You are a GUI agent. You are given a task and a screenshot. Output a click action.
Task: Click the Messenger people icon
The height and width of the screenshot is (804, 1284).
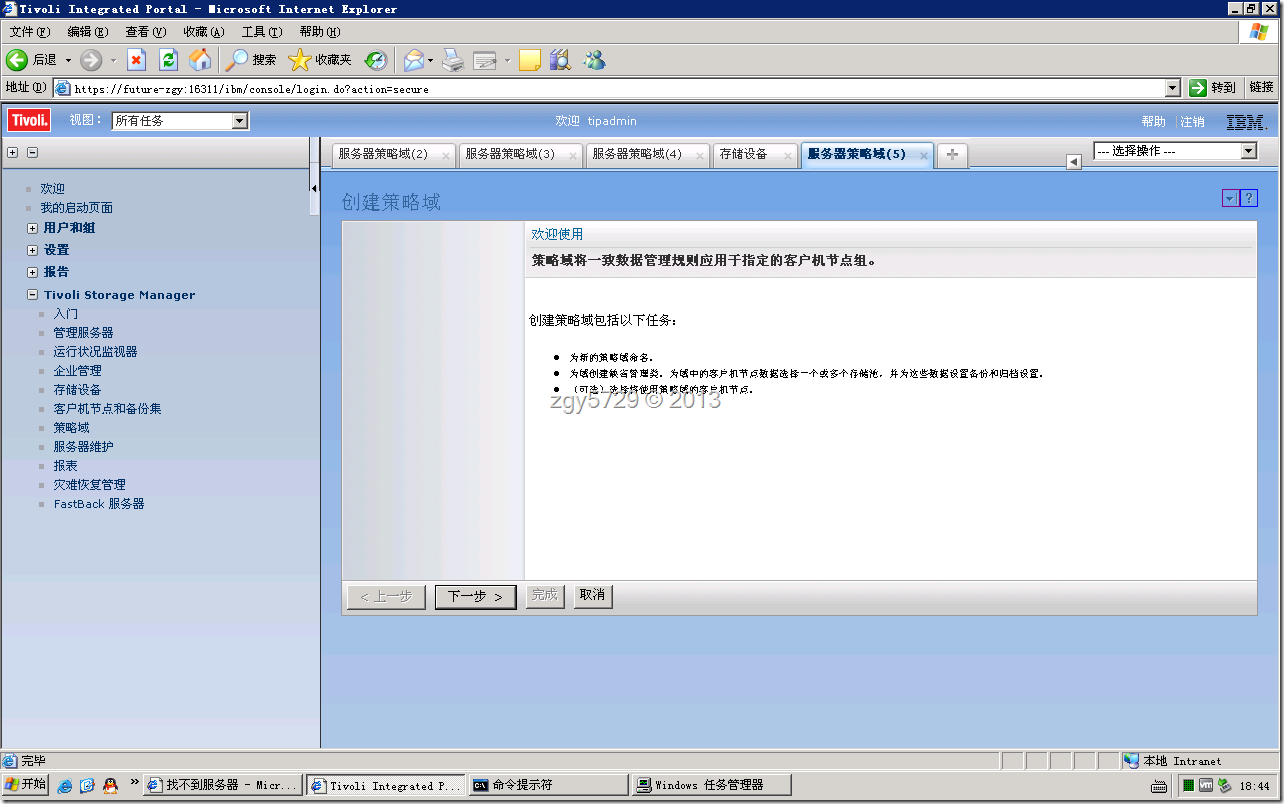594,60
